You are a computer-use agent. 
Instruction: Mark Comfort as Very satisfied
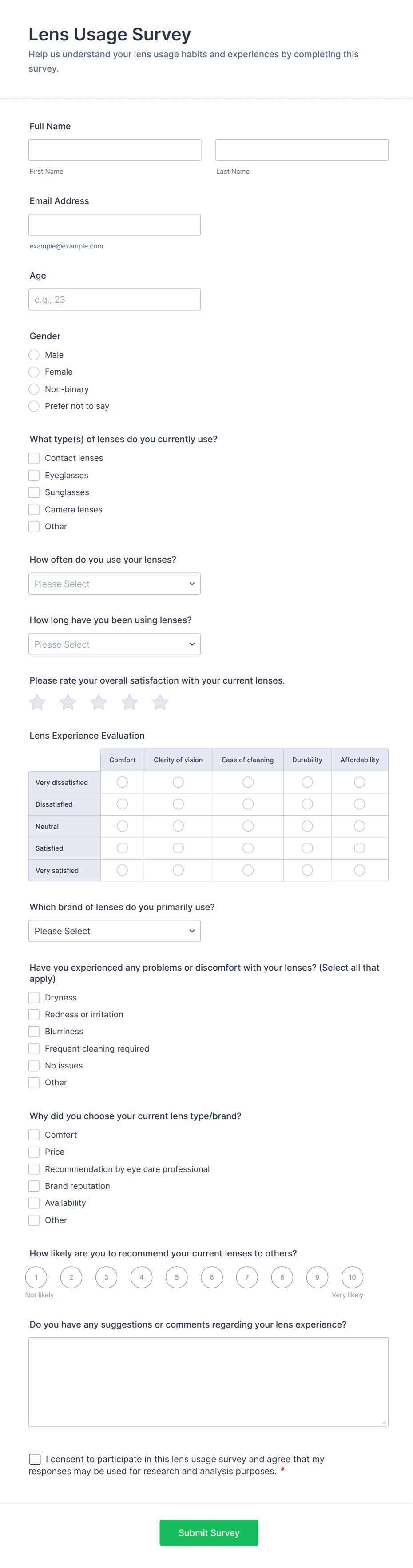[122, 870]
